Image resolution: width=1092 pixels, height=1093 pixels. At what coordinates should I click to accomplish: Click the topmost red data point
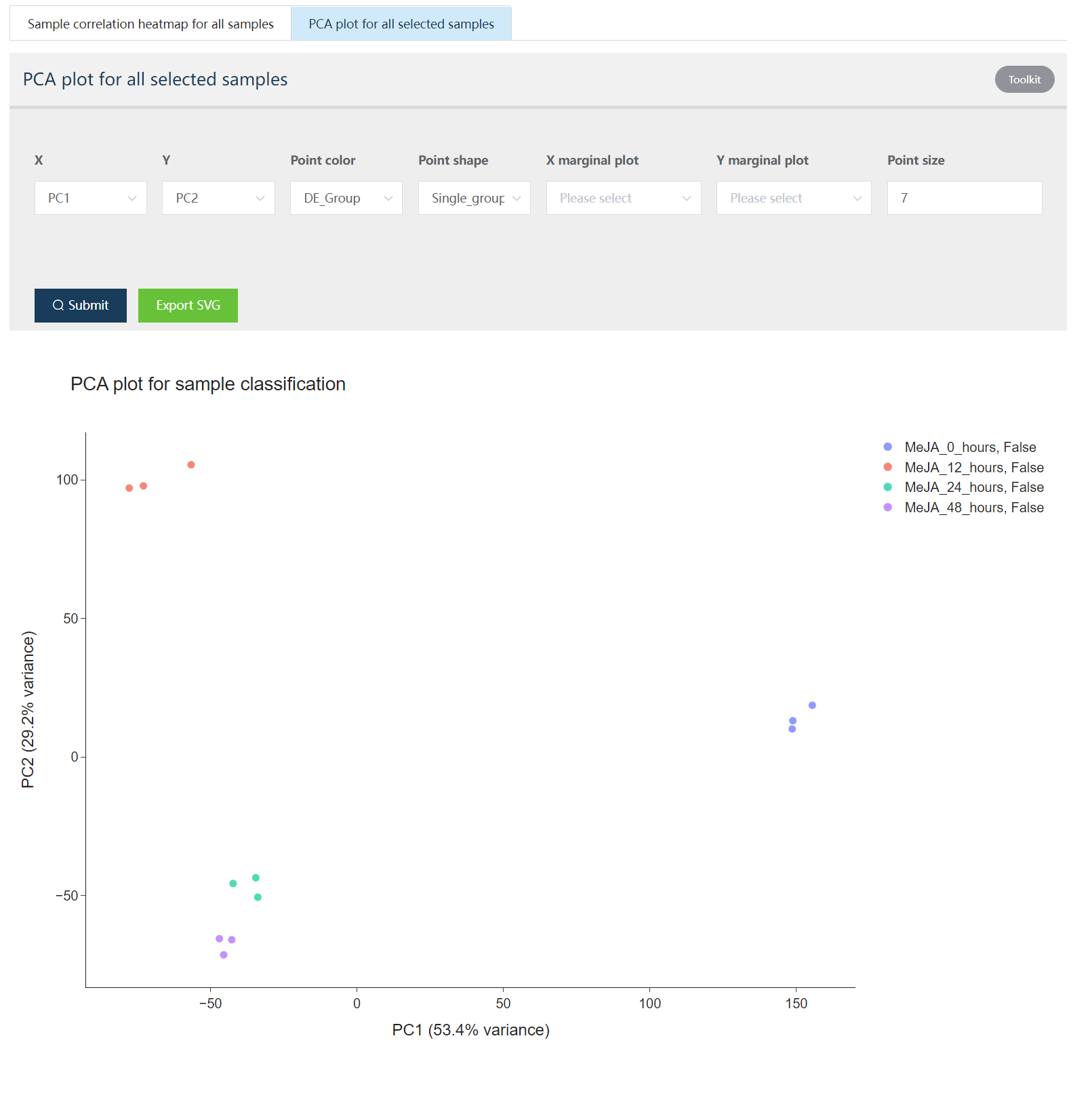191,465
